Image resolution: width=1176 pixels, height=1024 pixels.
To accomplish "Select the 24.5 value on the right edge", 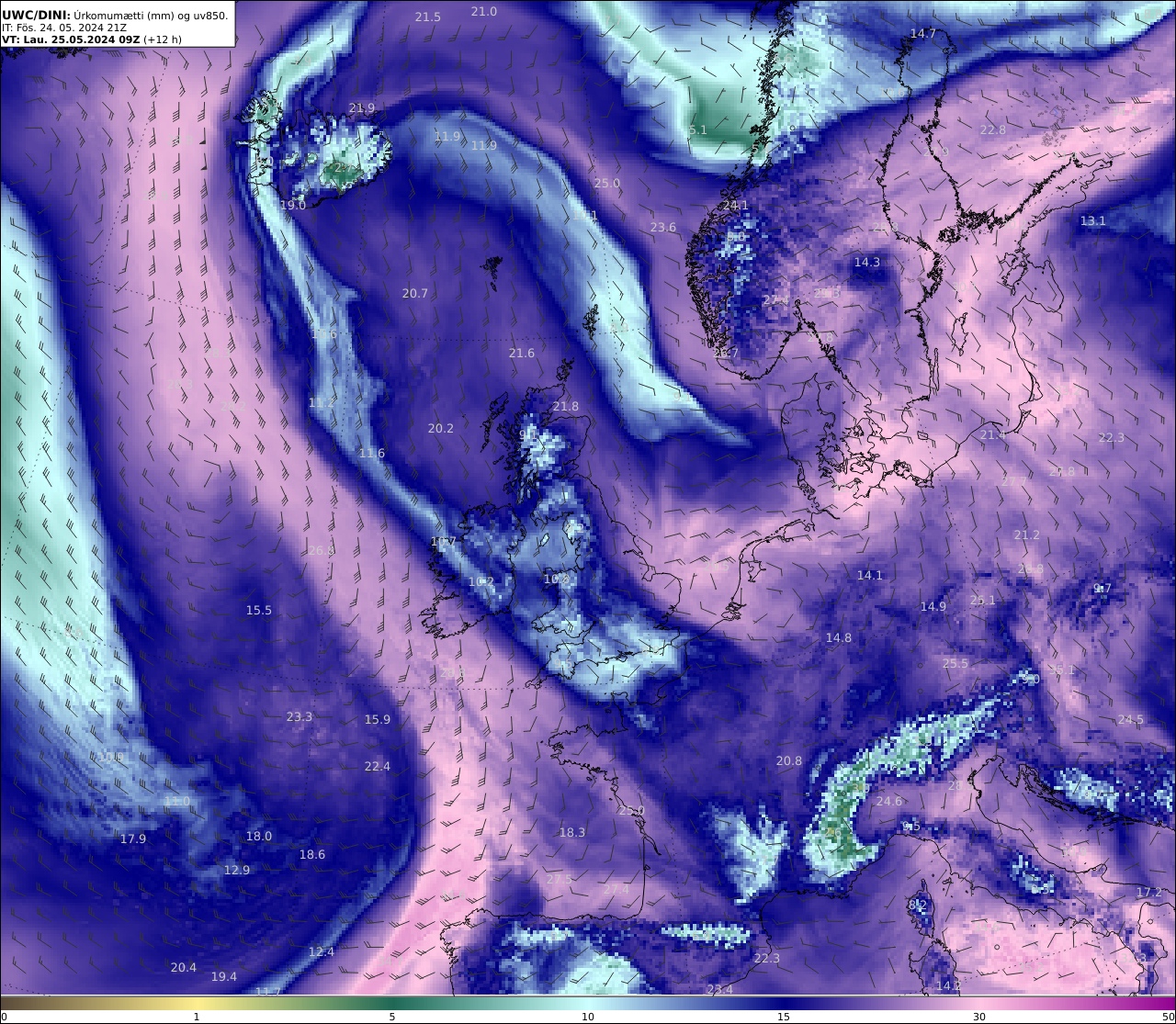I will [1131, 719].
